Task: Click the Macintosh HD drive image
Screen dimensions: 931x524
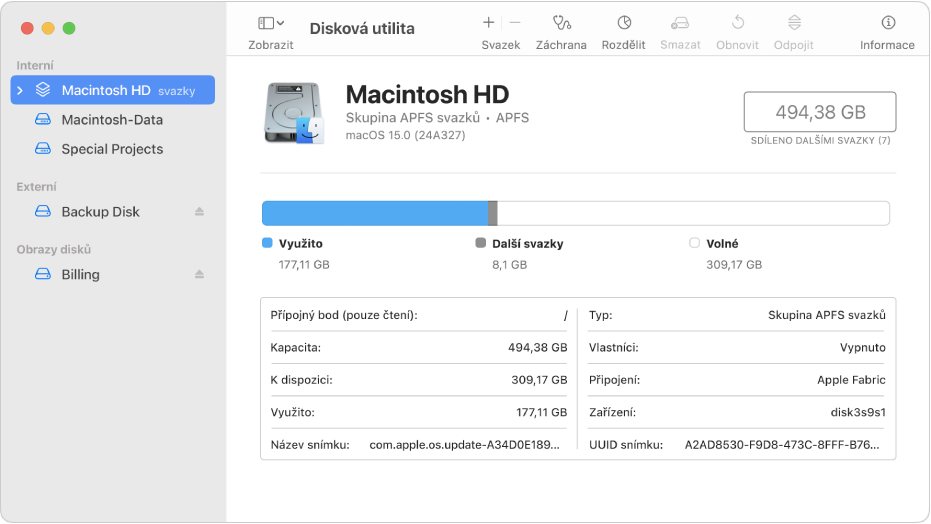Action: click(x=294, y=112)
